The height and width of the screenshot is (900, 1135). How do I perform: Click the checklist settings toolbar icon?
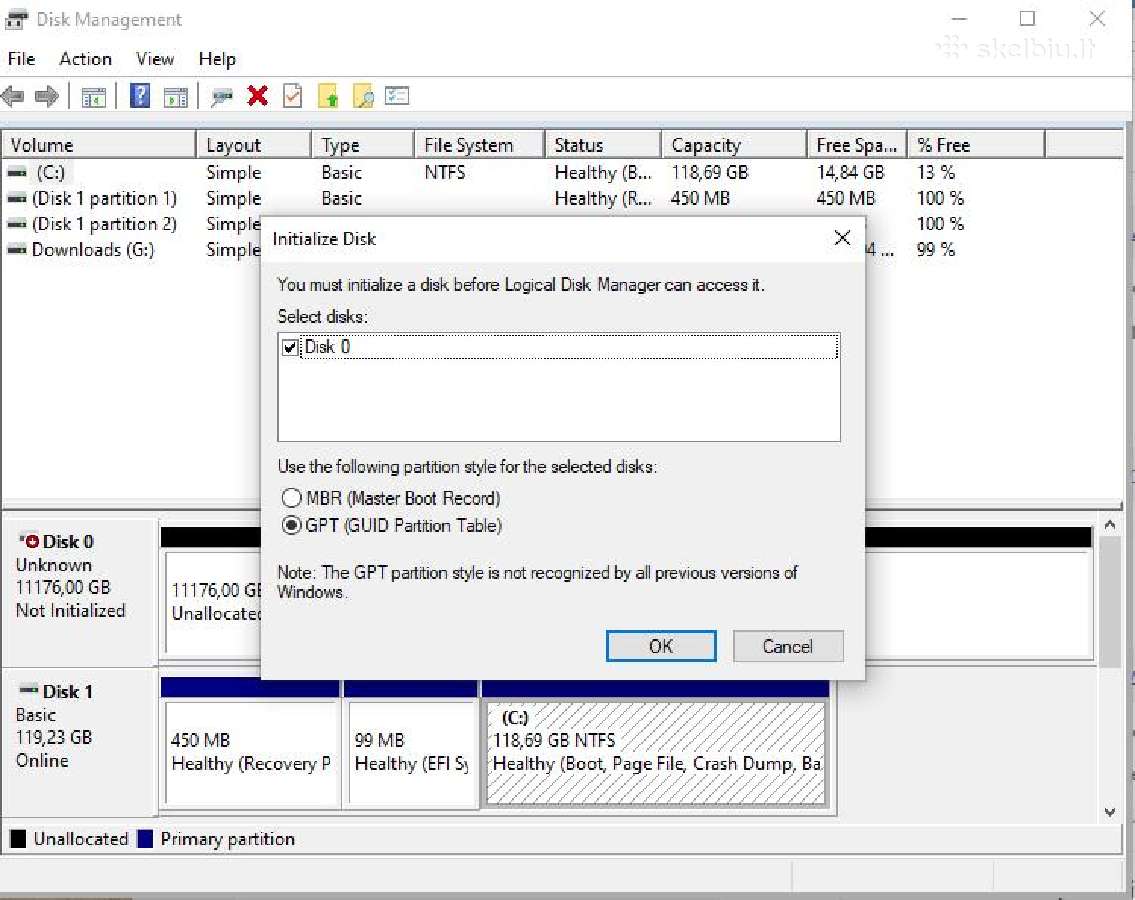(397, 96)
